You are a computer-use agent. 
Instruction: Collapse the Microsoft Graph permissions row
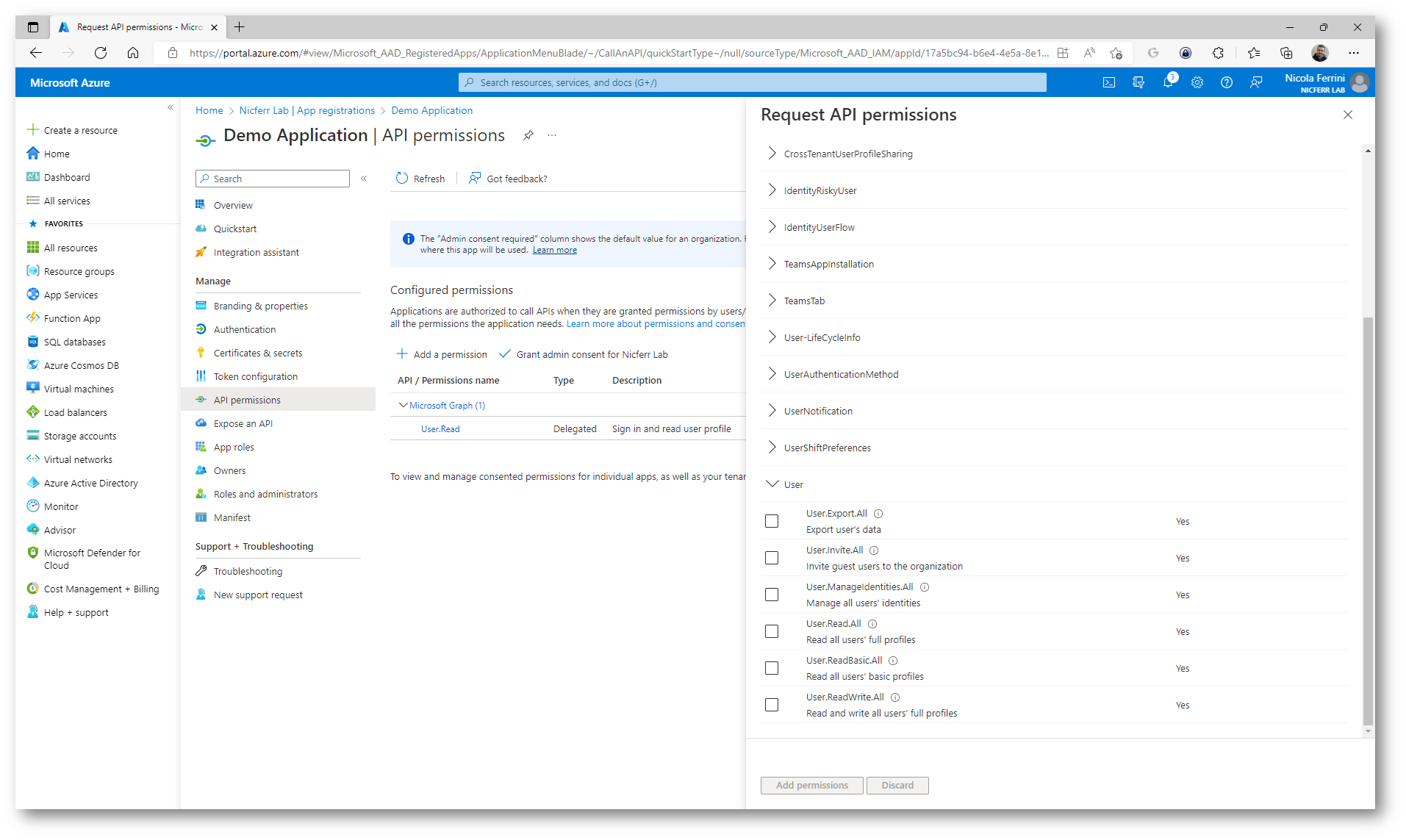pyautogui.click(x=403, y=406)
